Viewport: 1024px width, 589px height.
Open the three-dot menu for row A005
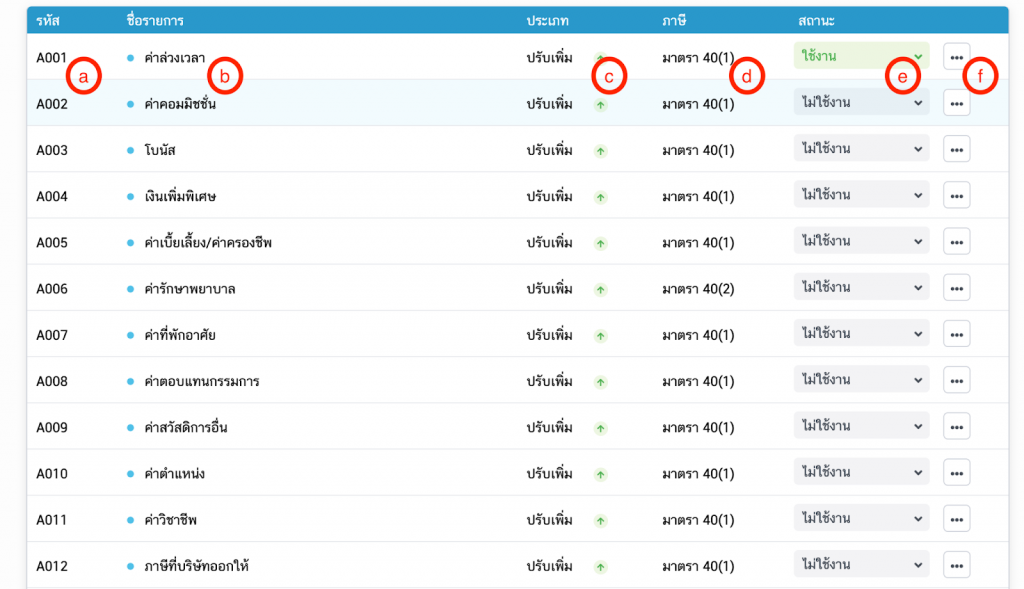coord(956,242)
